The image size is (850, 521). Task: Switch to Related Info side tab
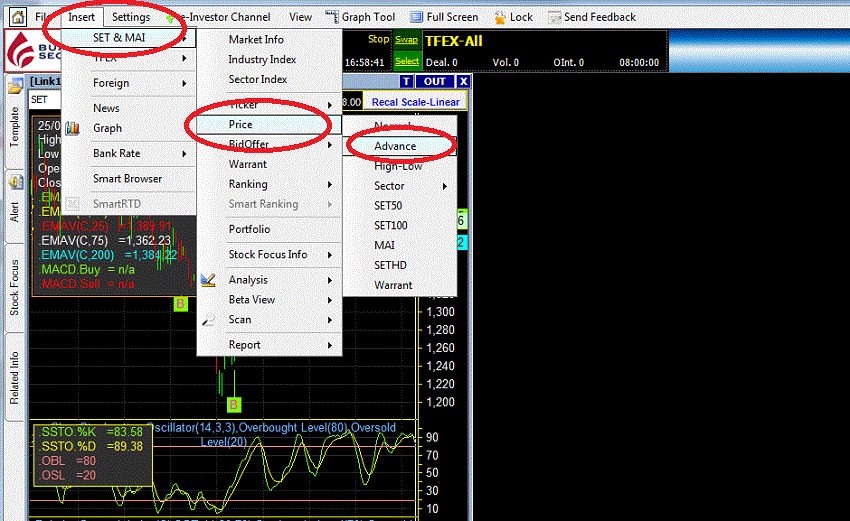tap(15, 378)
